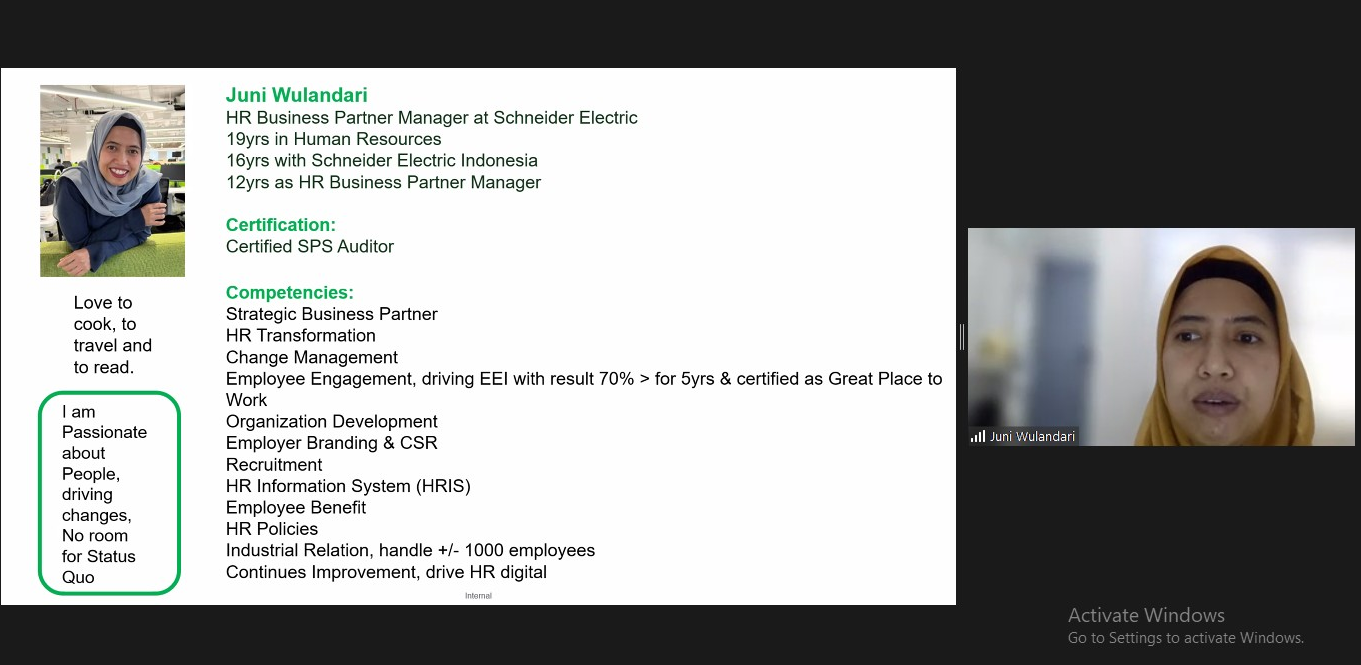Click the "Internal" footer label on slide
This screenshot has width=1361, height=665.
(x=478, y=596)
